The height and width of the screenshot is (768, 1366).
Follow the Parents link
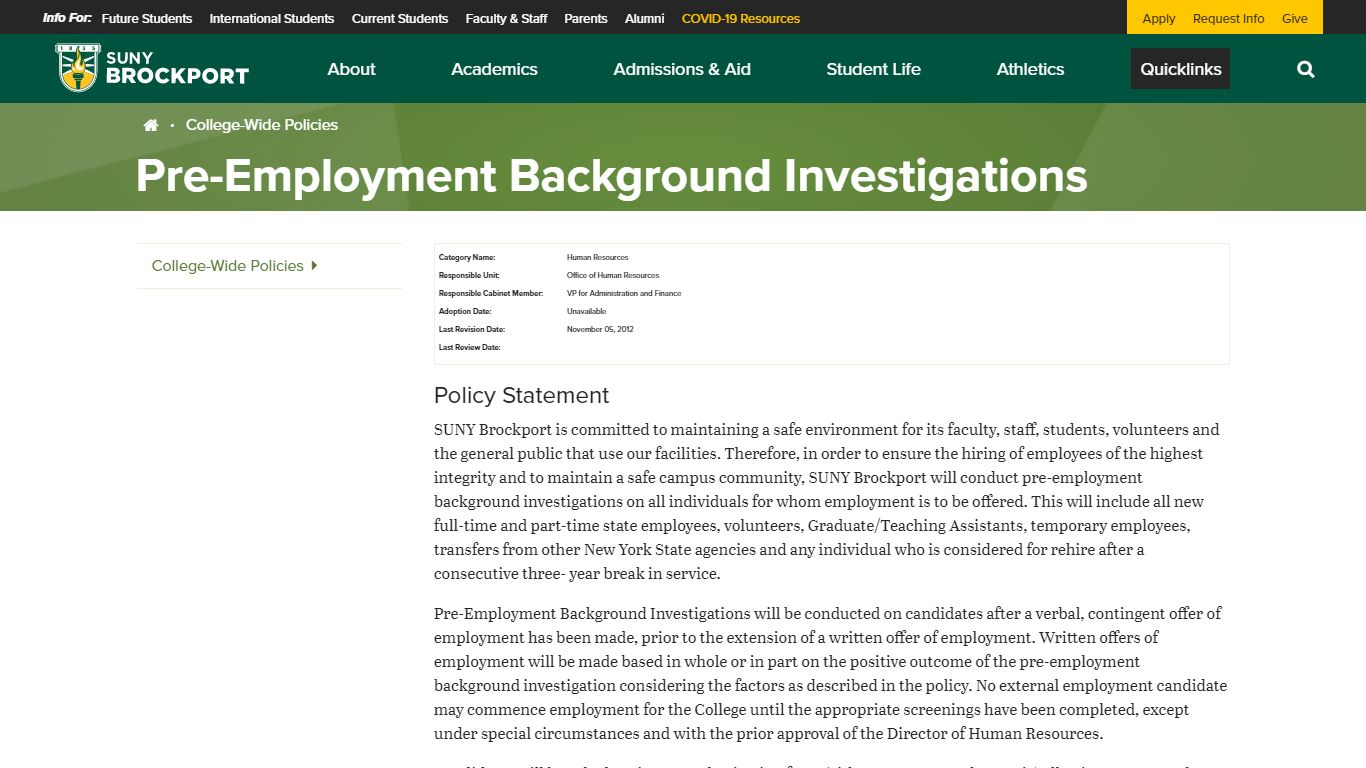(x=586, y=18)
